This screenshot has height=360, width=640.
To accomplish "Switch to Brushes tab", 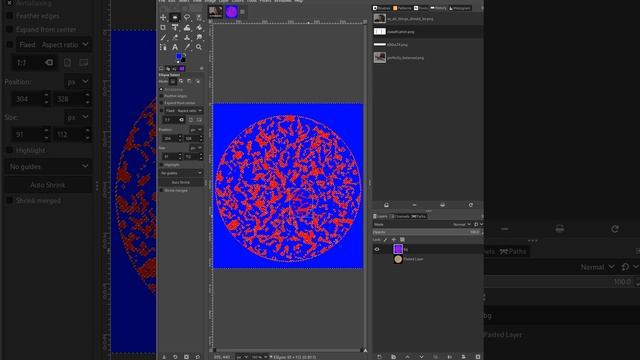I will (382, 8).
